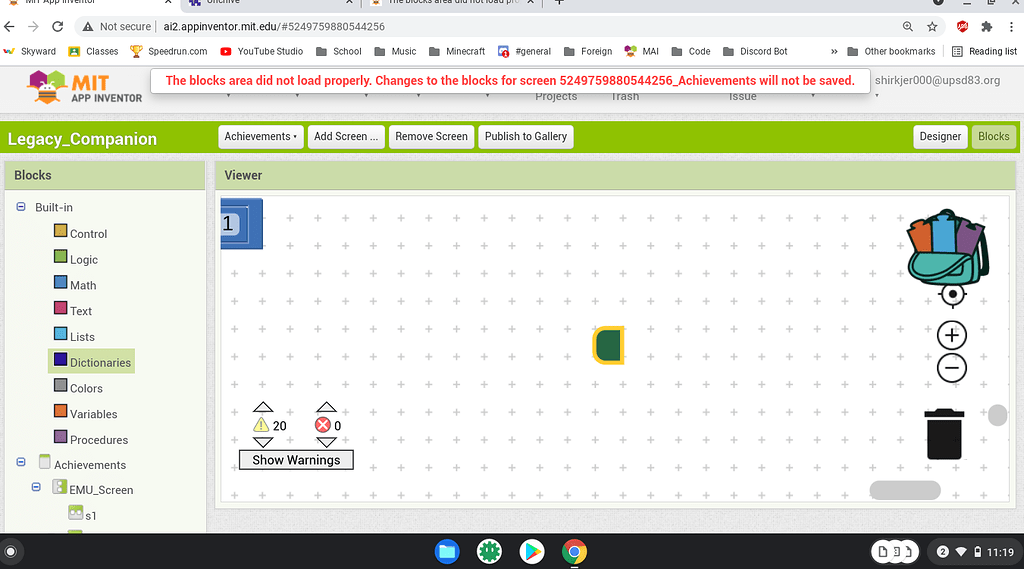The height and width of the screenshot is (569, 1024).
Task: Collapse the Built-in blocks tree
Action: 21,207
